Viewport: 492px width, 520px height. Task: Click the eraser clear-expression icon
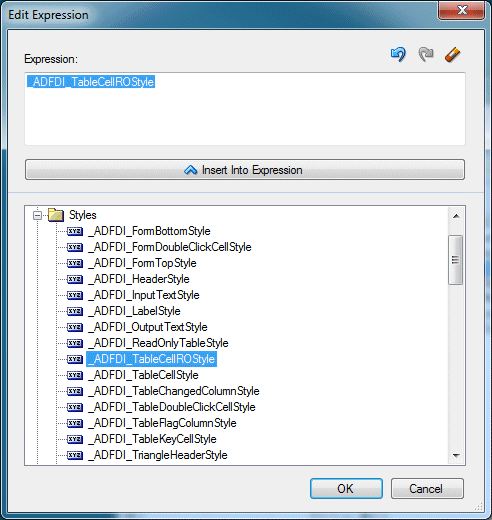tap(453, 55)
